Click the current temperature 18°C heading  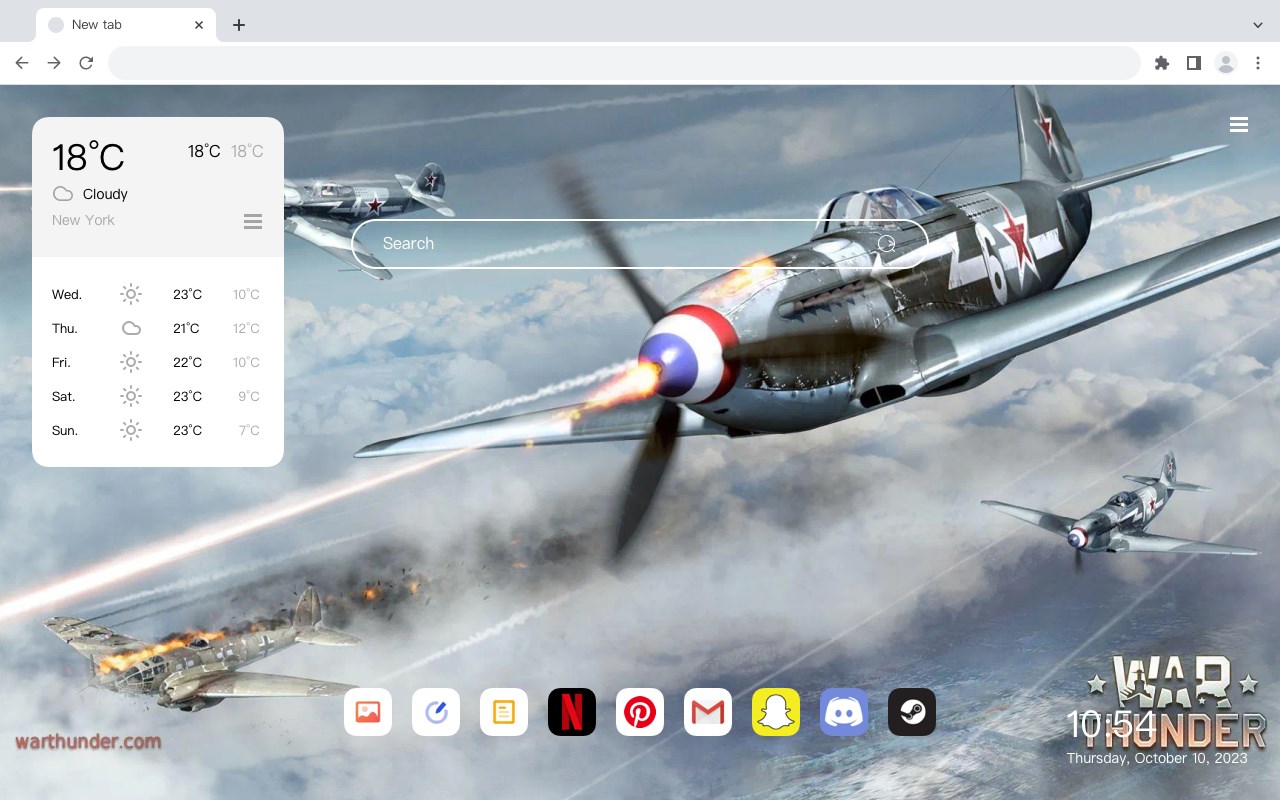(88, 157)
